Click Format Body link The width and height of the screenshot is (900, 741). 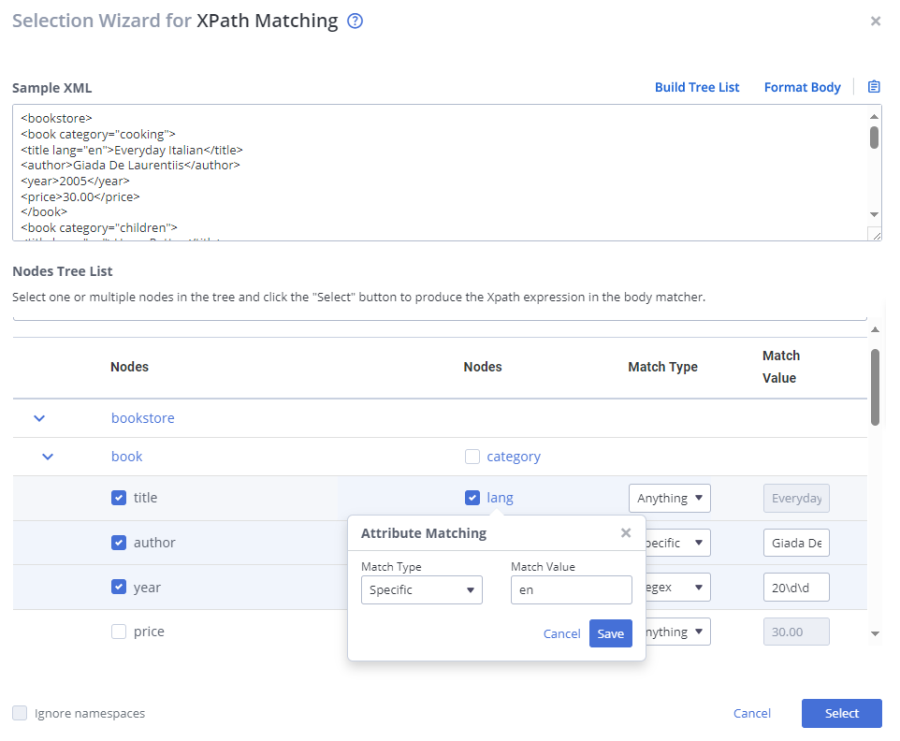[x=802, y=87]
